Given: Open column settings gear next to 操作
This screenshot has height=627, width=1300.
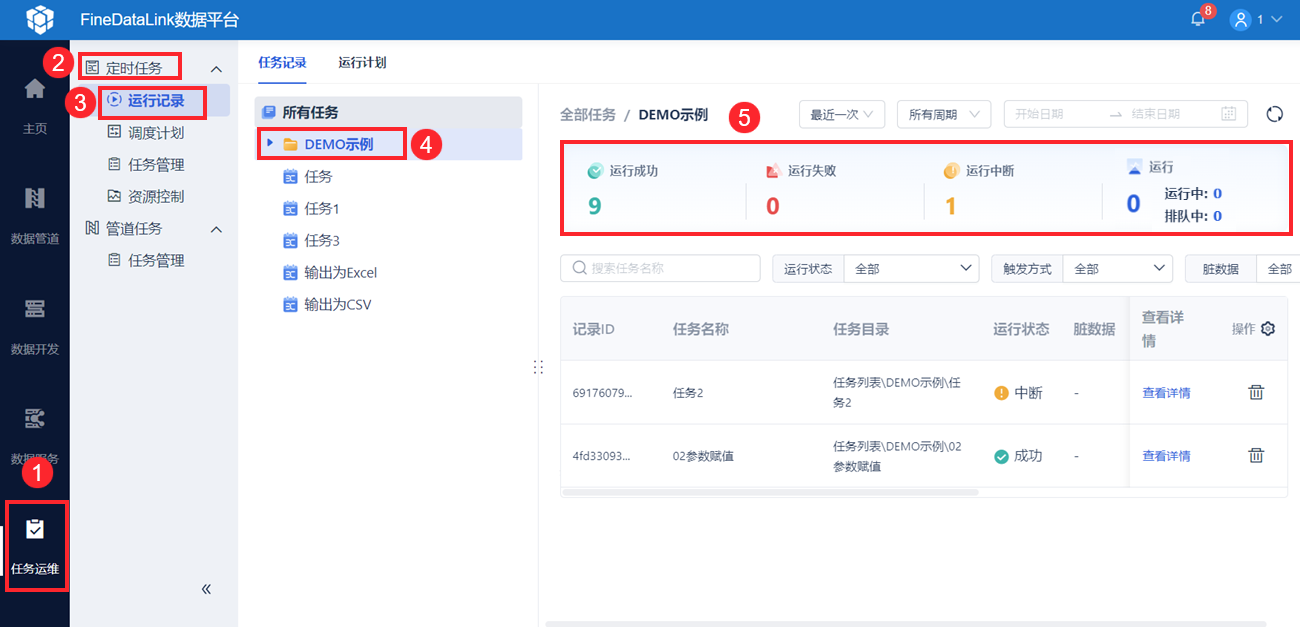Looking at the screenshot, I should (x=1268, y=328).
